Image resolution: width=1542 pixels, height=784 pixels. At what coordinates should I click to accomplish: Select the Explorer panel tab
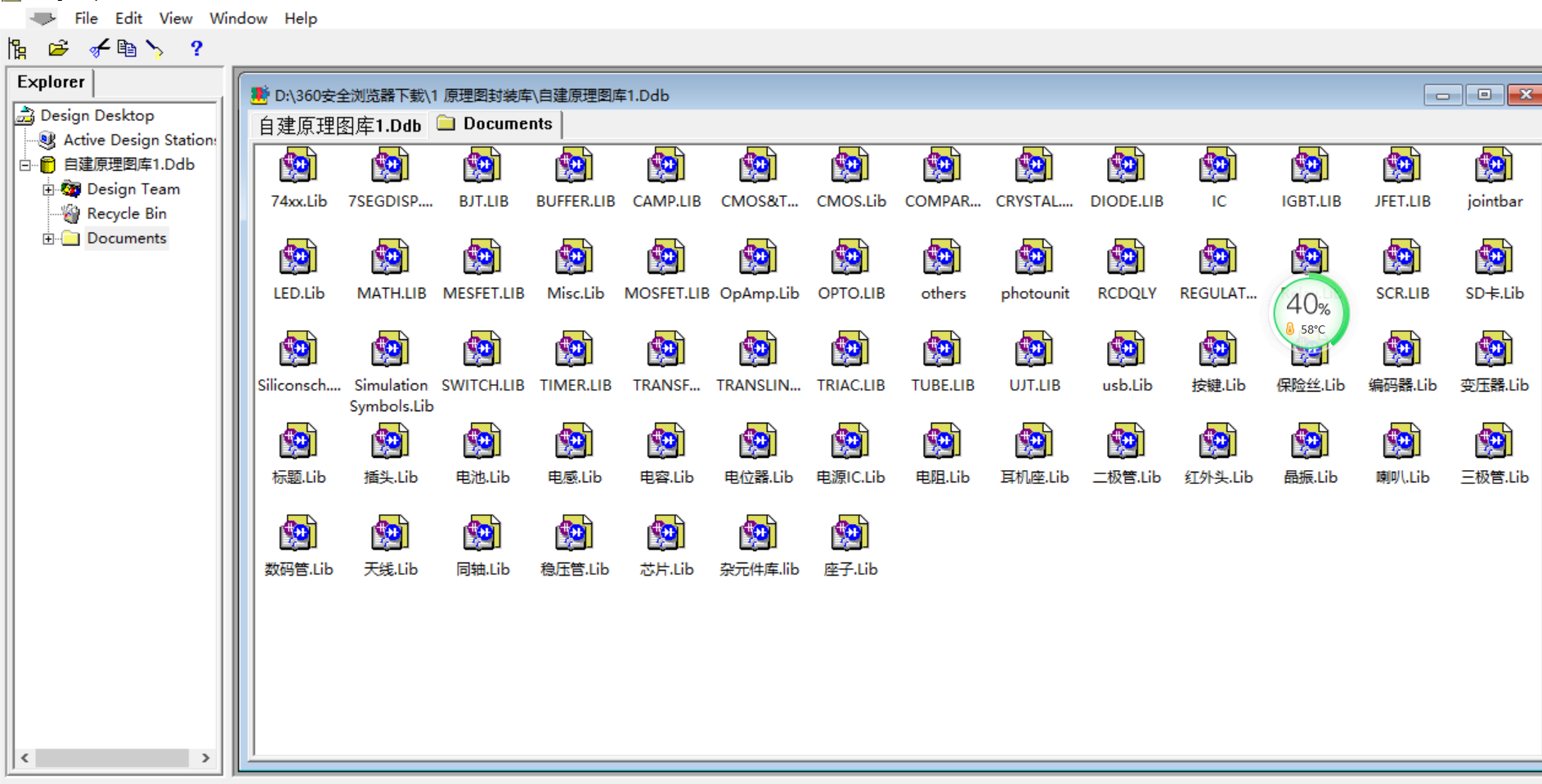[x=51, y=82]
